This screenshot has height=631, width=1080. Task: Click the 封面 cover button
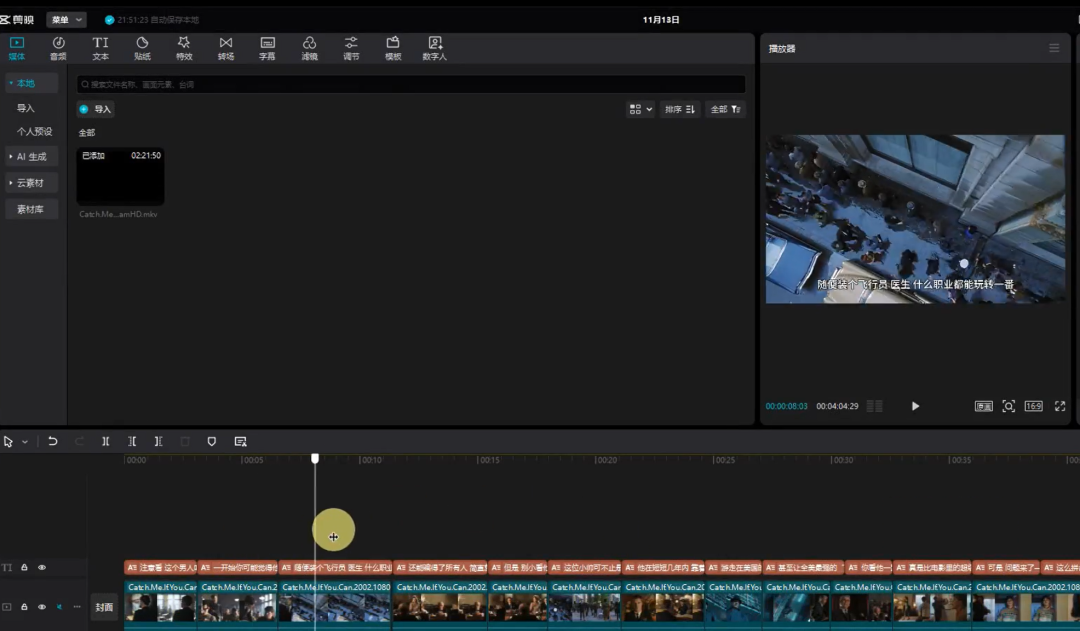[x=104, y=607]
